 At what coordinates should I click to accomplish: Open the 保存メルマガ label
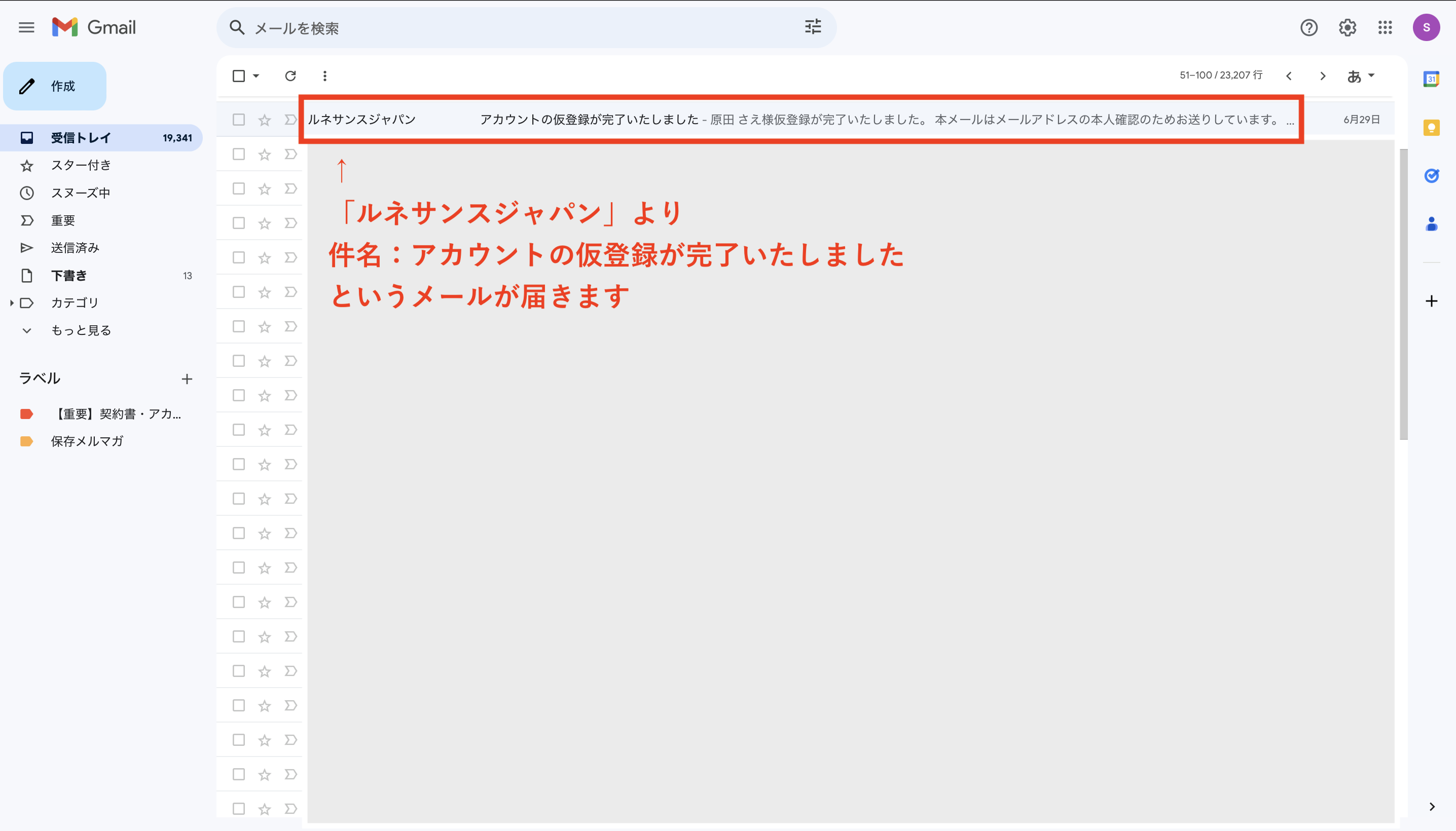coord(87,441)
